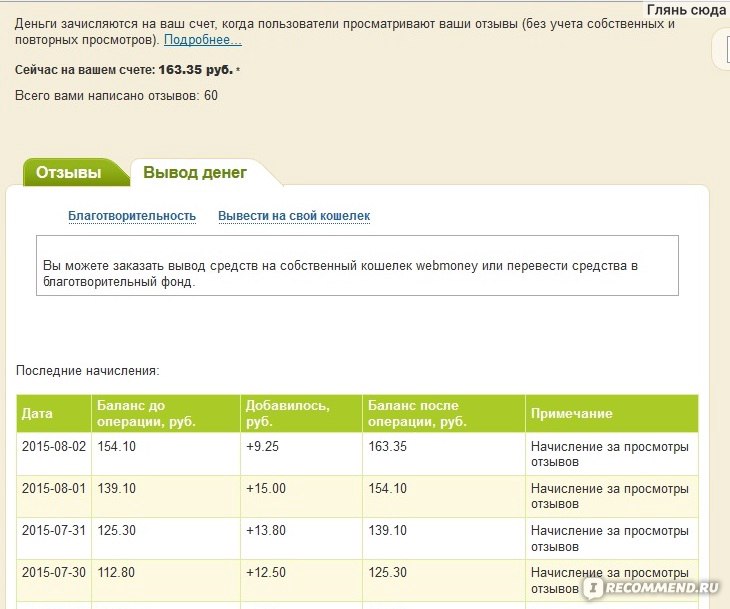Screen dimensions: 730x609
Task: Click the 112.80 balance-before value
Action: pyautogui.click(x=116, y=572)
